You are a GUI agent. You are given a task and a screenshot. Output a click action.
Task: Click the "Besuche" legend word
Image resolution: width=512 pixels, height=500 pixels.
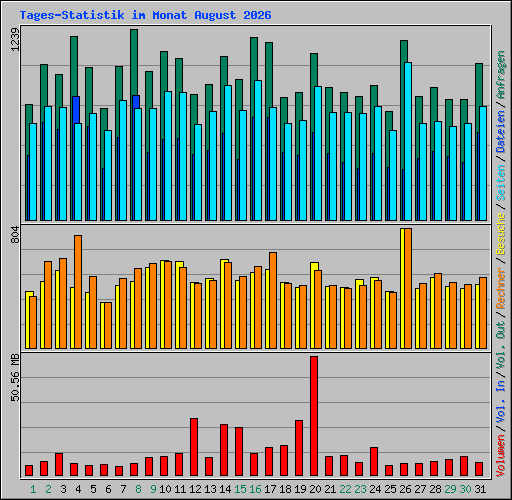(500, 234)
